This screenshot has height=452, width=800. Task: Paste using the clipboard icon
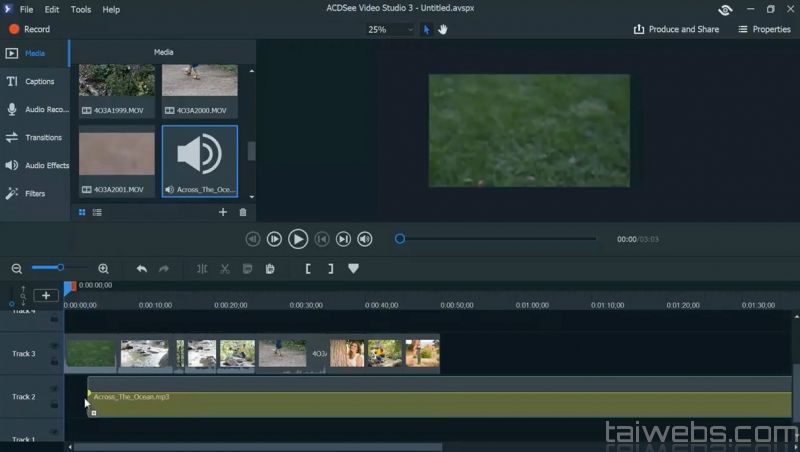click(270, 269)
